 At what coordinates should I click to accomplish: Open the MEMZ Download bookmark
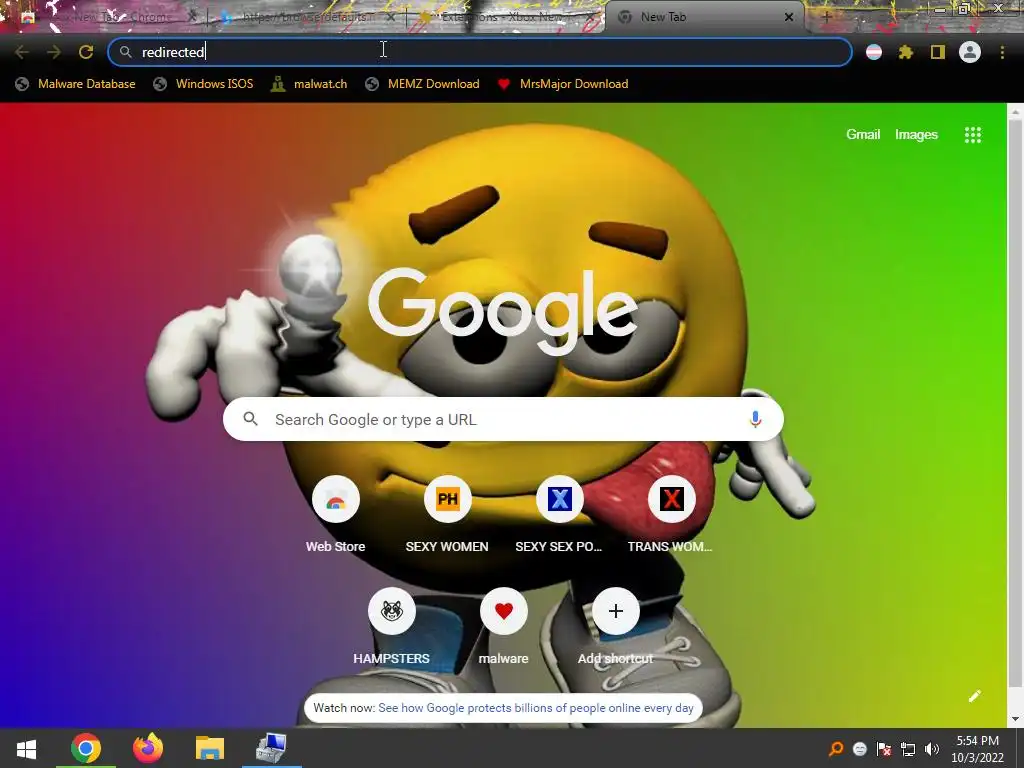(423, 84)
